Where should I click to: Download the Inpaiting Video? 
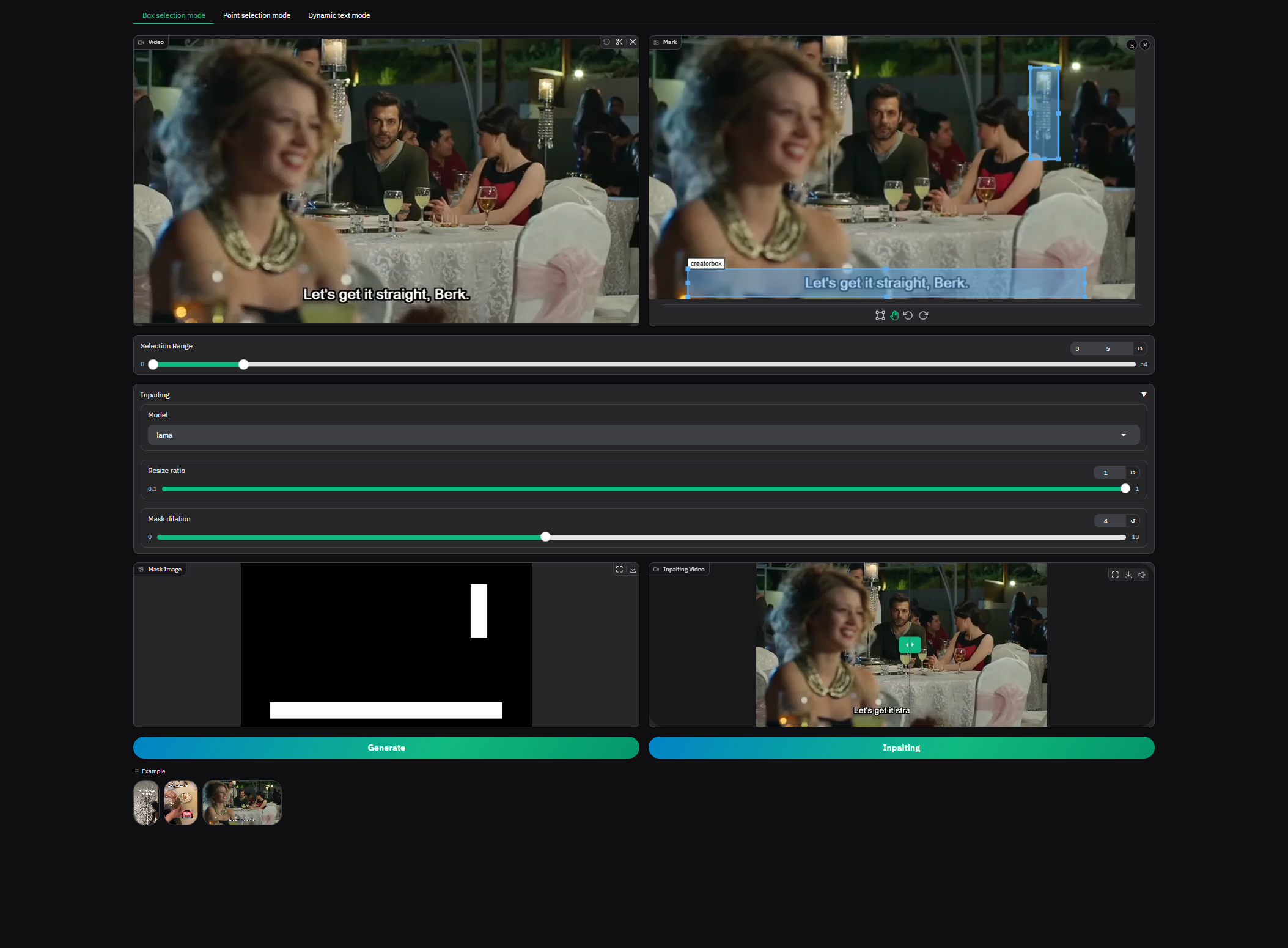pos(1128,575)
